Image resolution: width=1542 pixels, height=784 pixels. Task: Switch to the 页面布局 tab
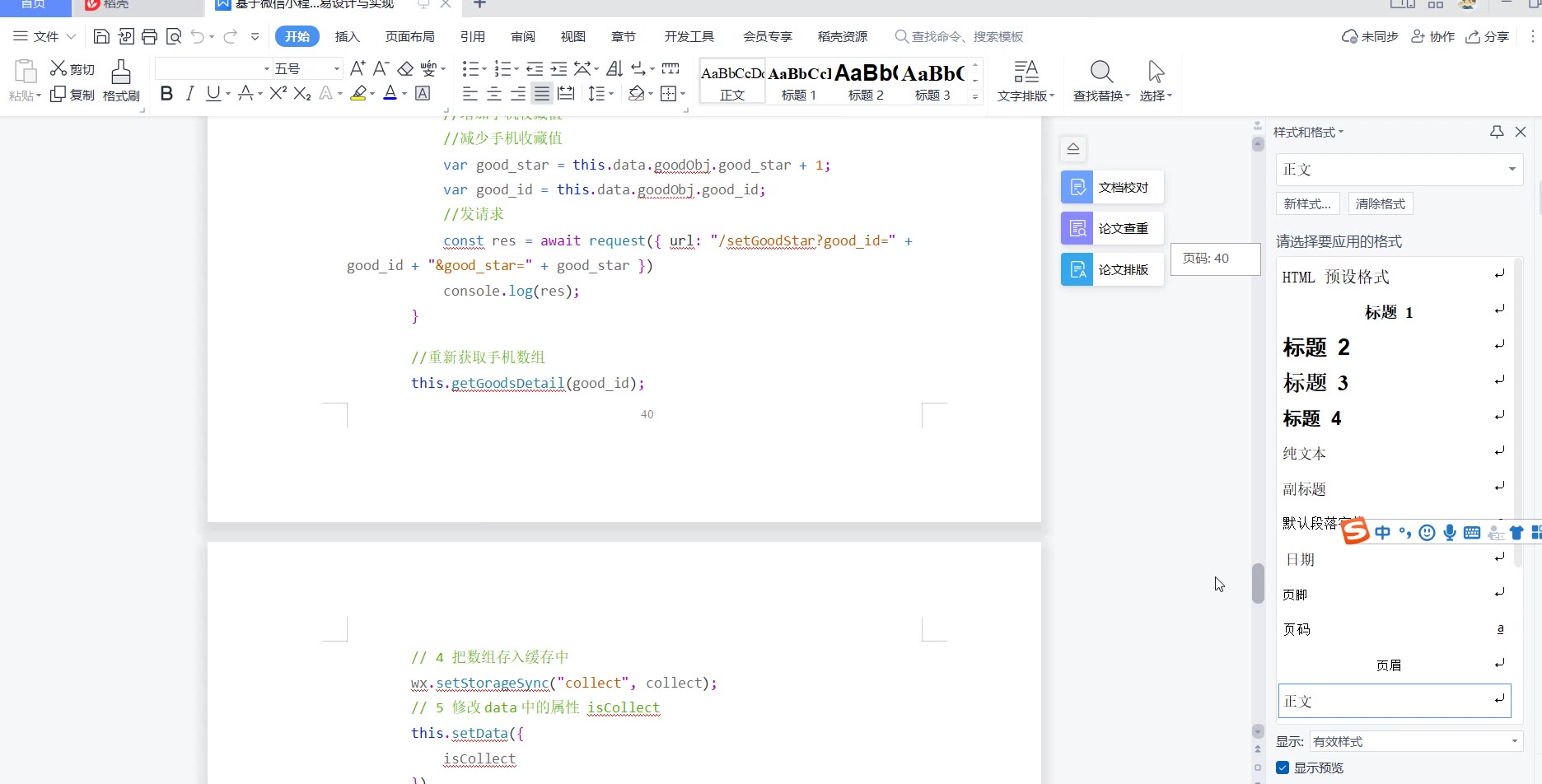[x=409, y=36]
